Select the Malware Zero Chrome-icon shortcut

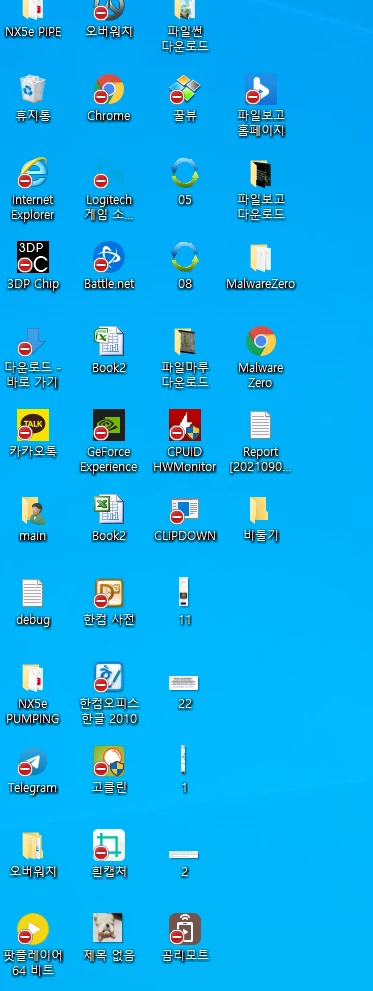point(260,341)
